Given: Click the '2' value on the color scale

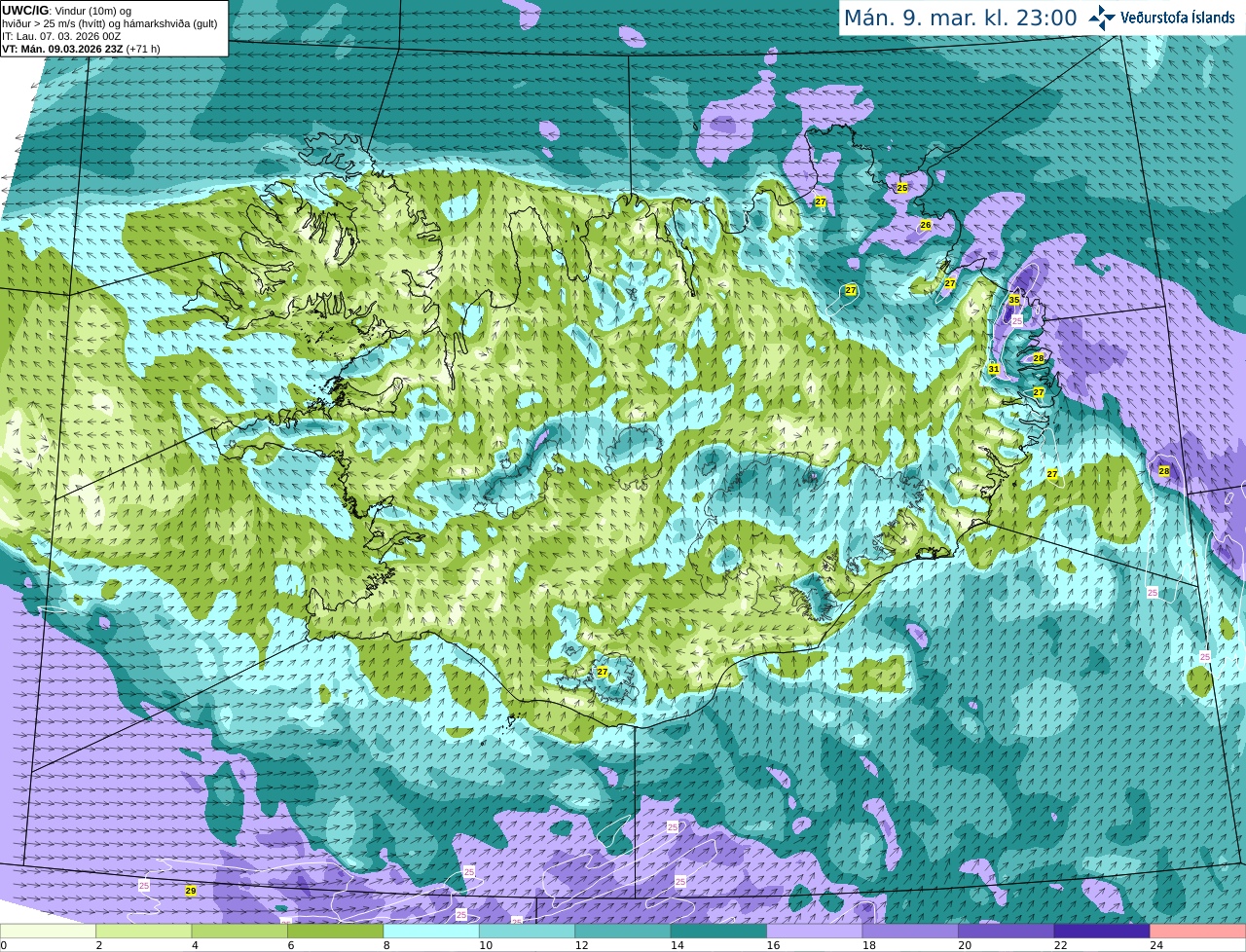Looking at the screenshot, I should tap(99, 945).
